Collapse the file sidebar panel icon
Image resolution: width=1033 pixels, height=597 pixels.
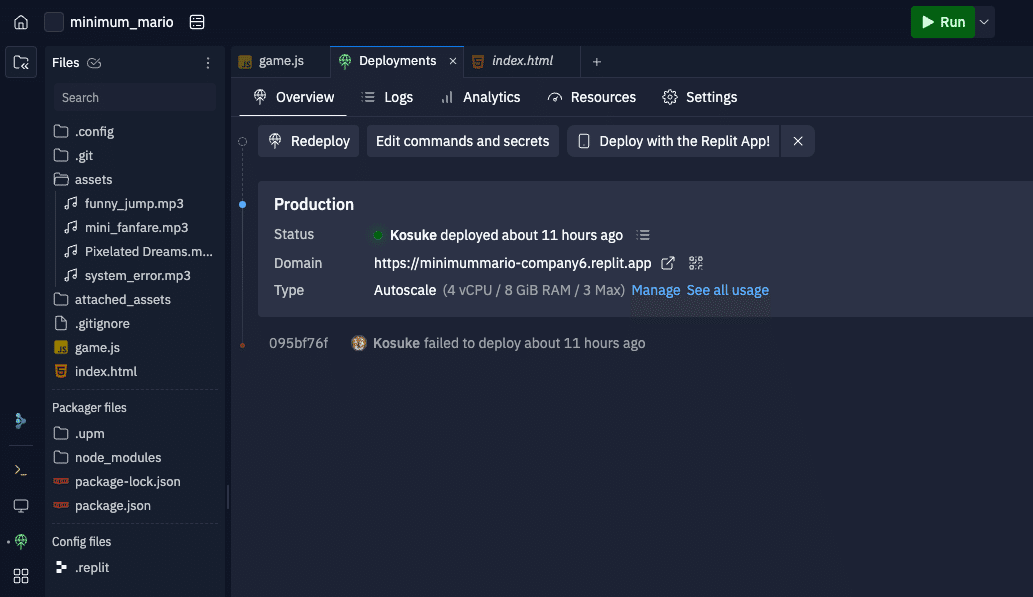click(x=21, y=63)
